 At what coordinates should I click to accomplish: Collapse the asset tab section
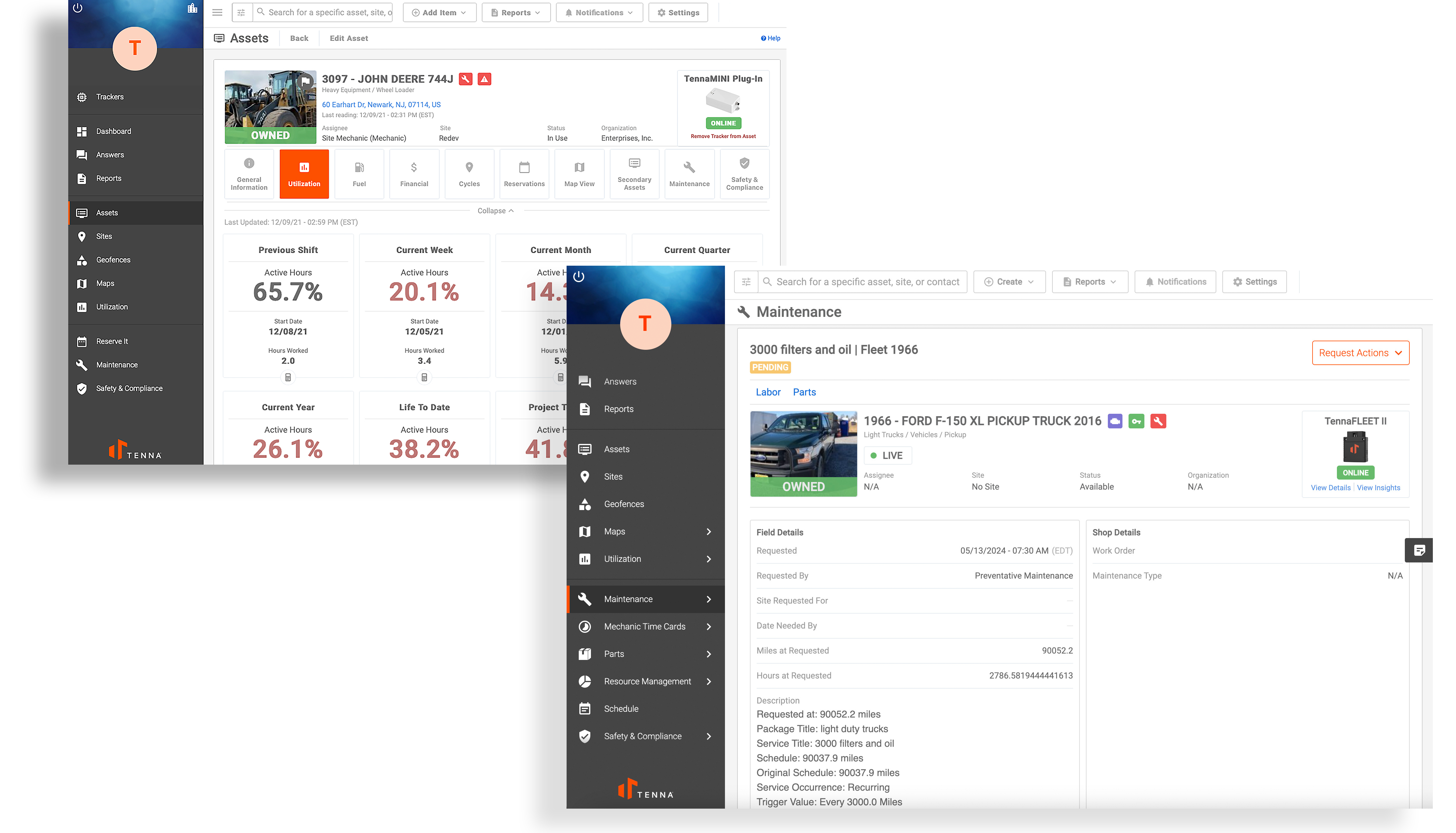pyautogui.click(x=495, y=211)
